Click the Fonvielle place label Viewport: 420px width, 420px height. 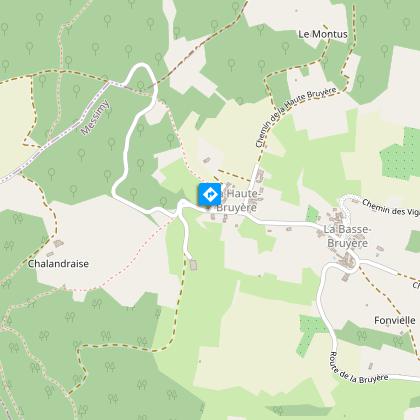[x=395, y=320]
